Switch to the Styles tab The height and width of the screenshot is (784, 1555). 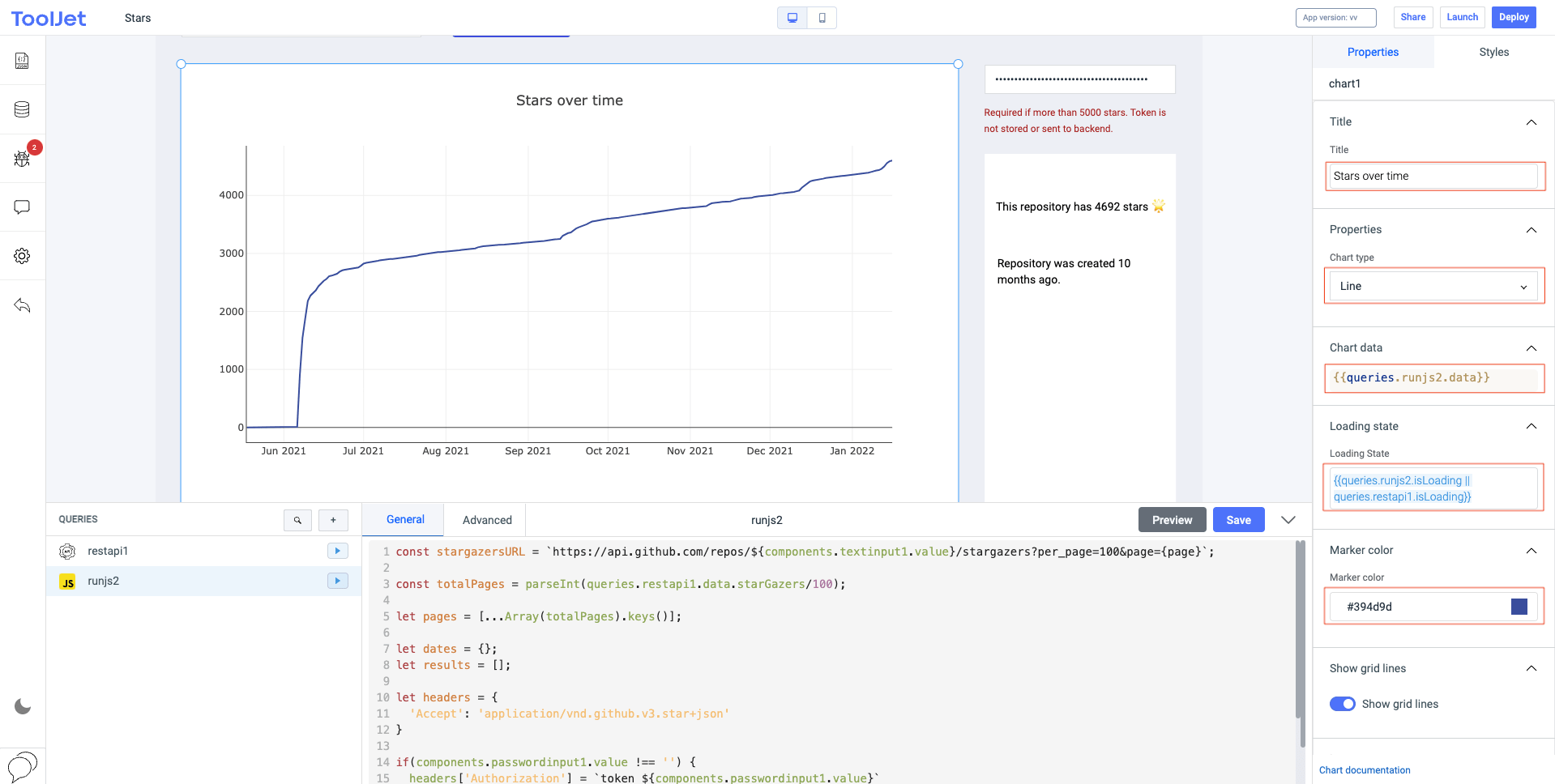click(1493, 52)
